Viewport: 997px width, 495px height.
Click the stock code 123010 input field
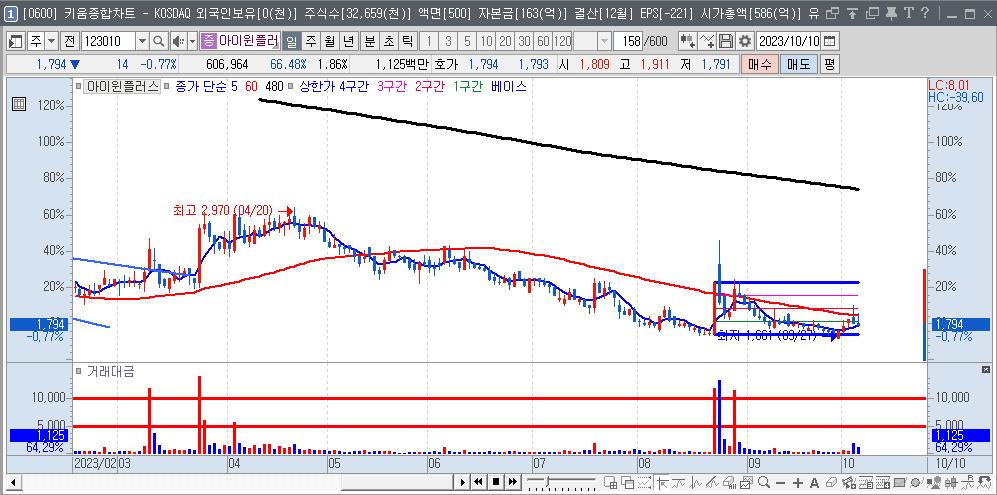point(108,41)
